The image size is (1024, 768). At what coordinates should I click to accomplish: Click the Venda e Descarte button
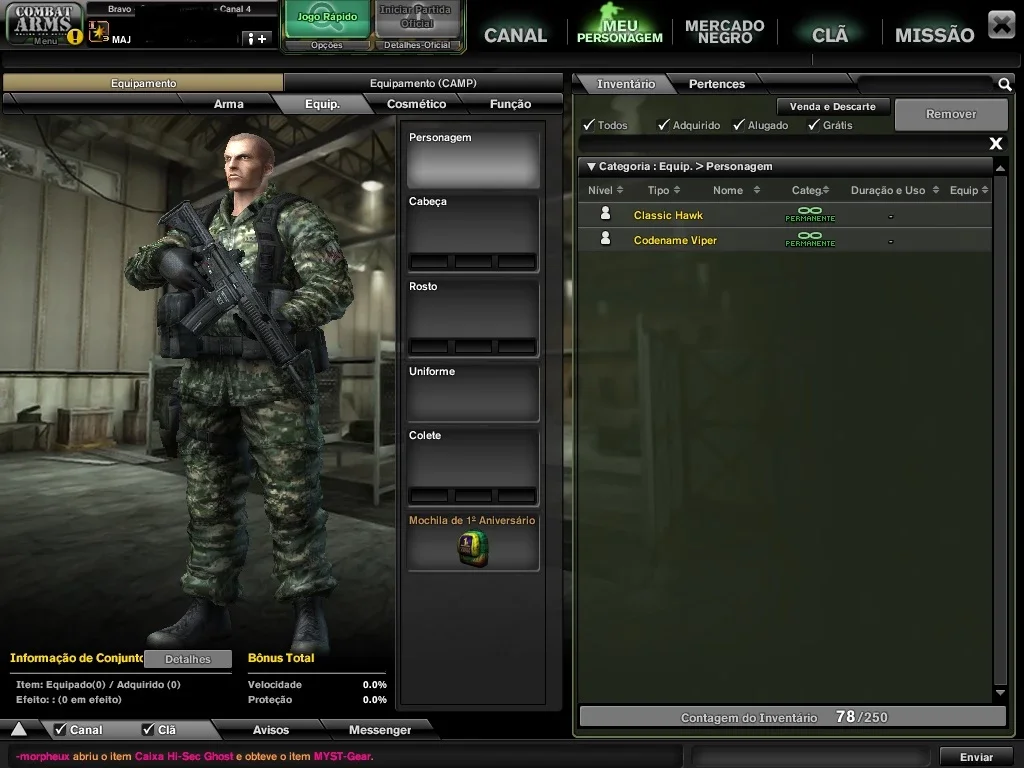pos(833,106)
